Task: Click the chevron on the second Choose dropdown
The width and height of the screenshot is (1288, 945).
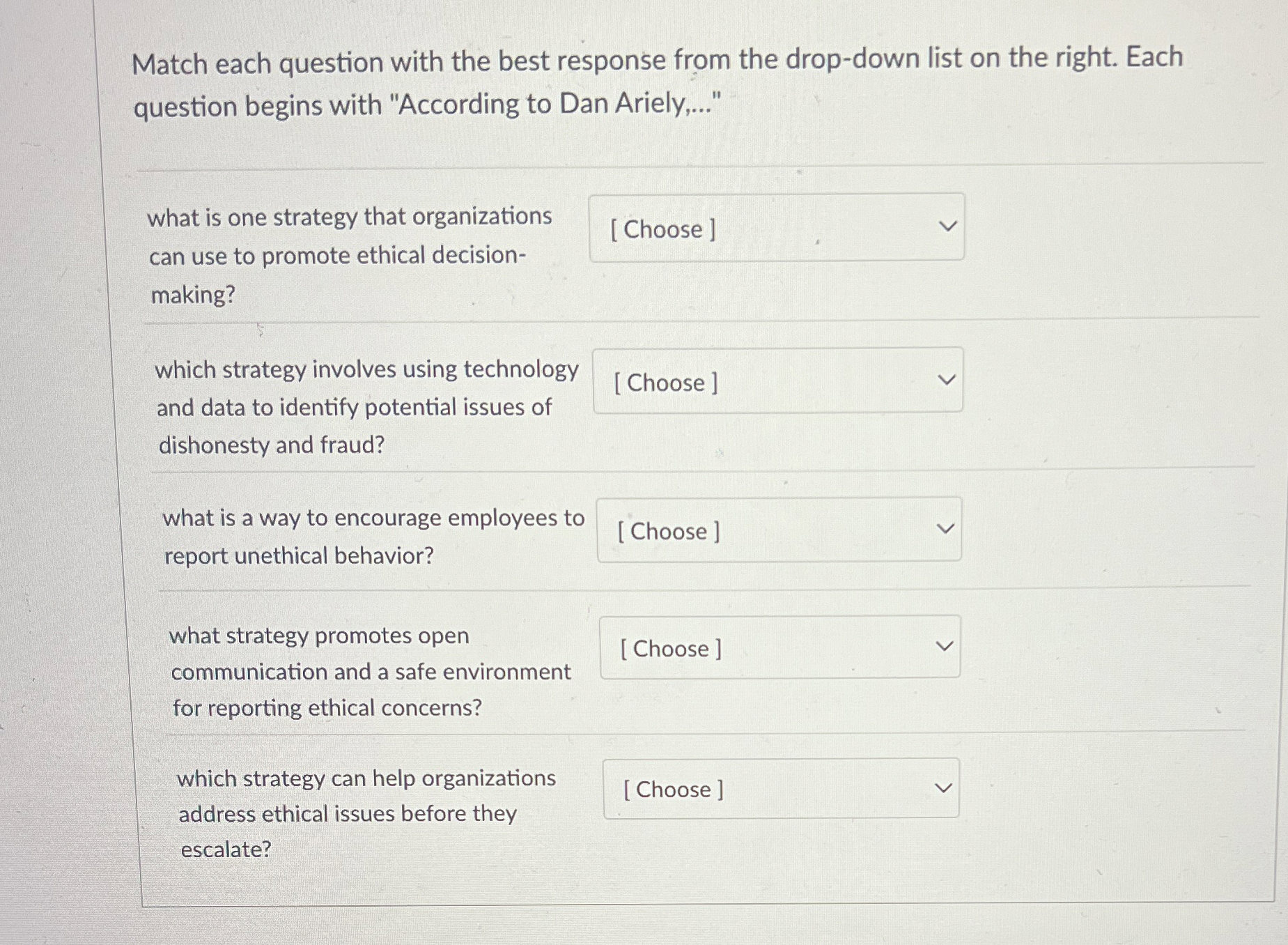Action: [947, 378]
